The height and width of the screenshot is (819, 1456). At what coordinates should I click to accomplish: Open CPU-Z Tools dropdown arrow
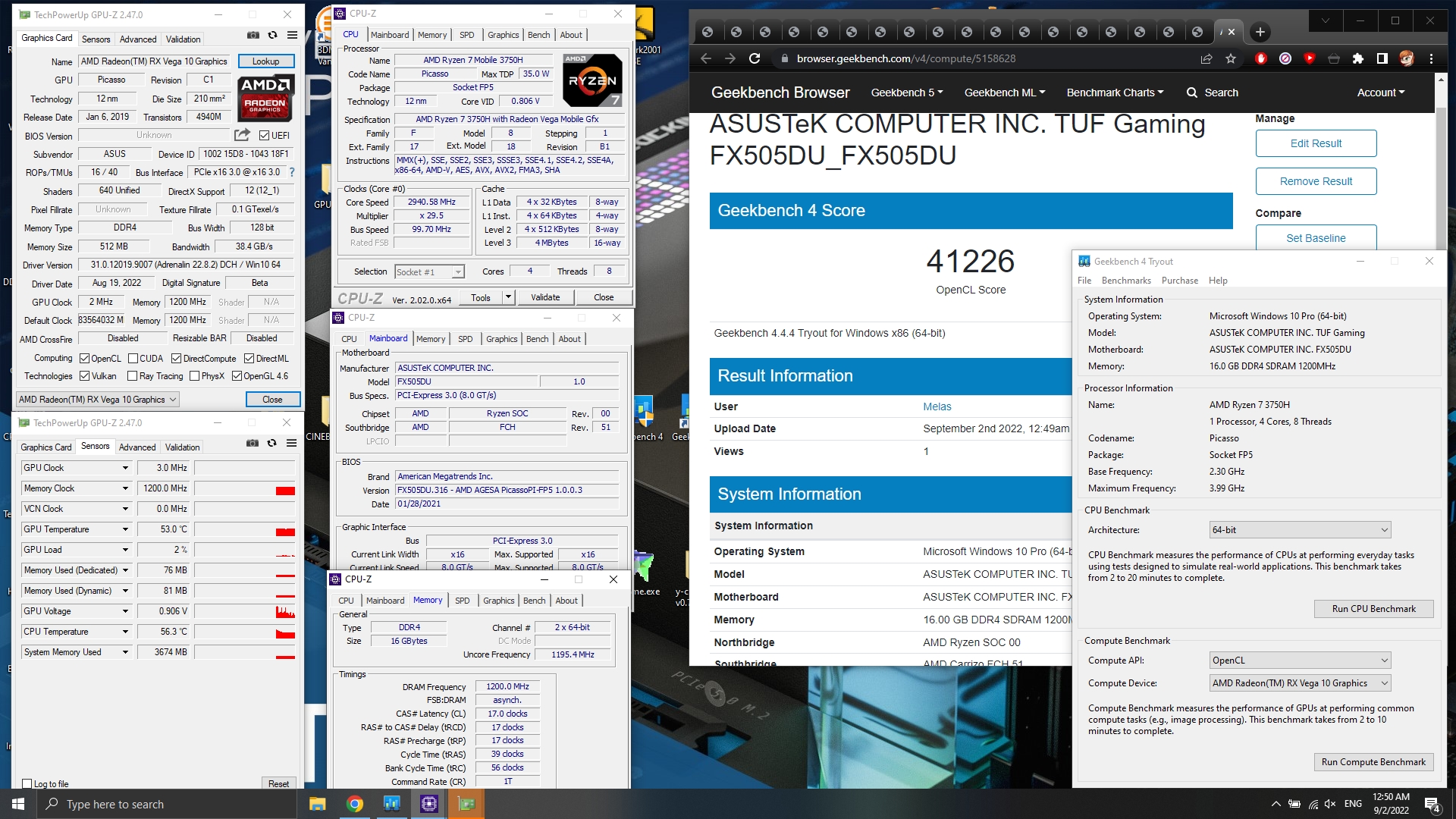pyautogui.click(x=508, y=297)
